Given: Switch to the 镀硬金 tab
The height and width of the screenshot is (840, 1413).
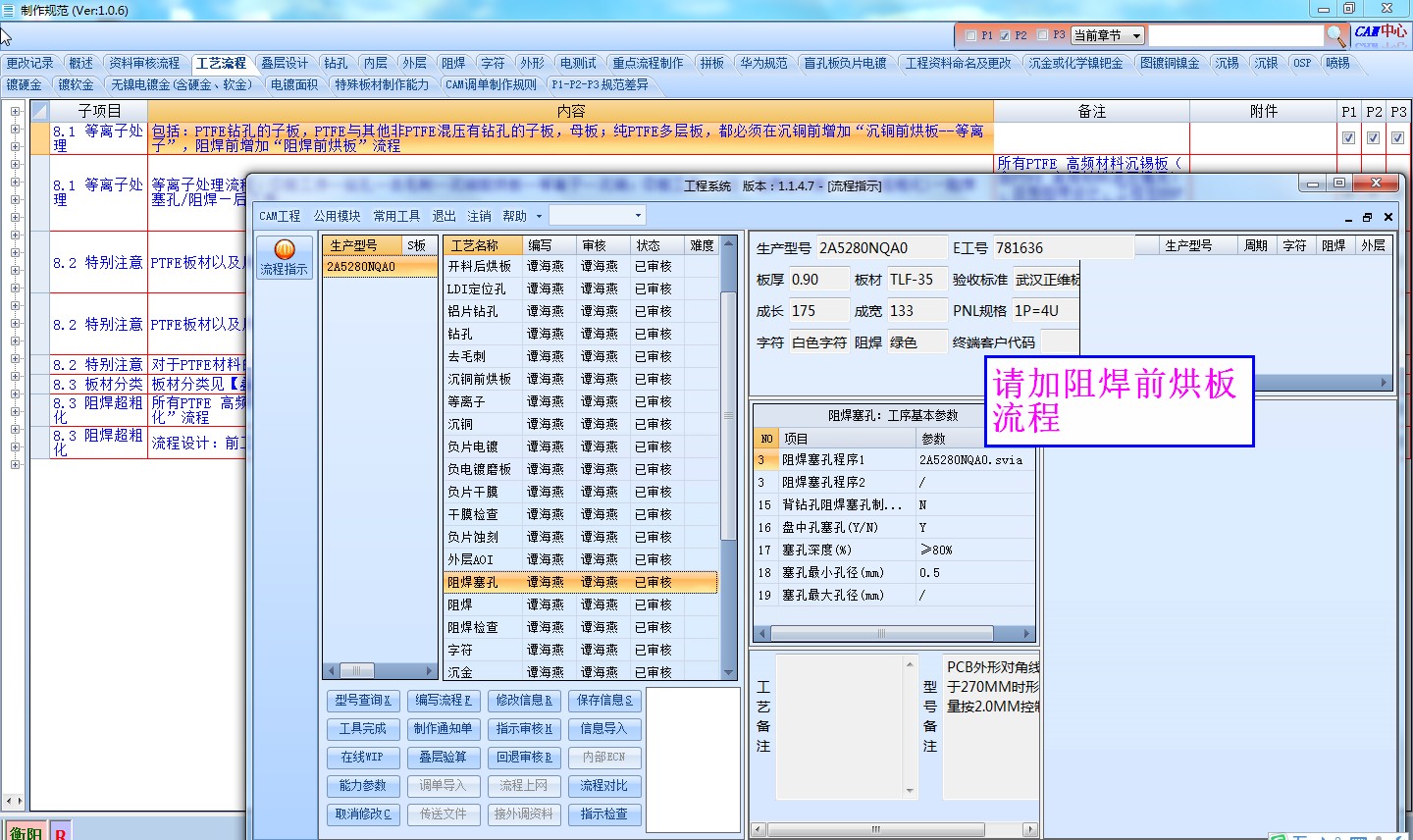Looking at the screenshot, I should (x=24, y=84).
